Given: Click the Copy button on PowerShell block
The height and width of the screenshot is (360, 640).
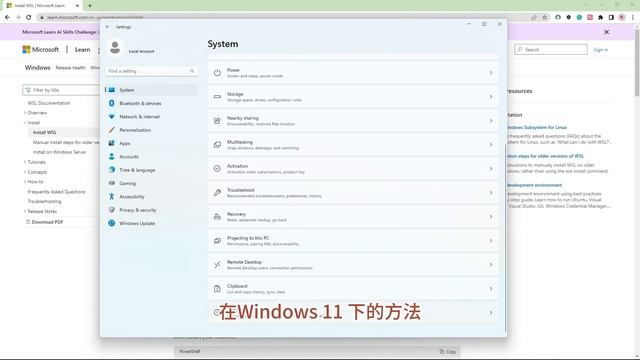Looking at the screenshot, I should point(448,351).
